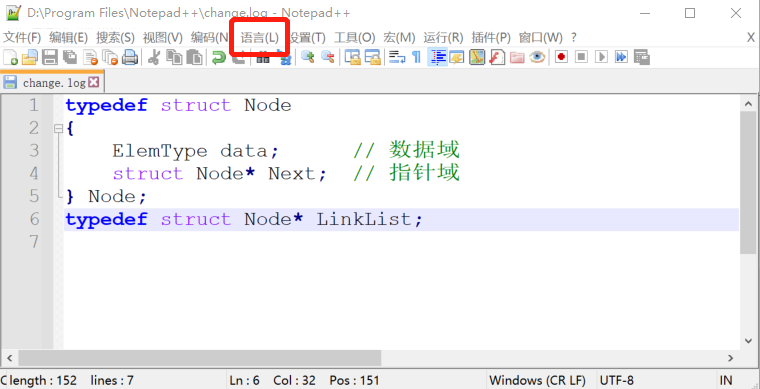Click the vertical scrollbar up arrow
Viewport: 760px width, 389px height.
748,103
